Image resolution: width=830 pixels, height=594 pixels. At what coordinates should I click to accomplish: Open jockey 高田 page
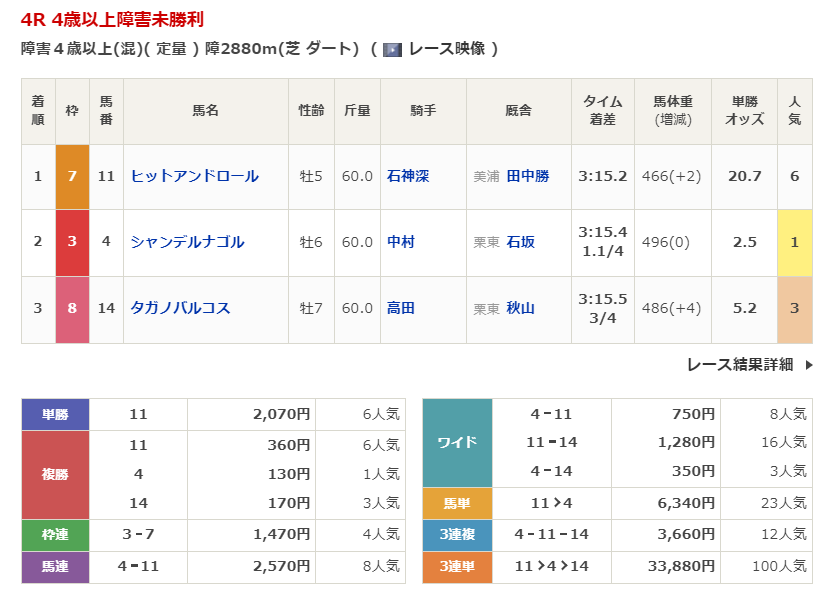[401, 308]
